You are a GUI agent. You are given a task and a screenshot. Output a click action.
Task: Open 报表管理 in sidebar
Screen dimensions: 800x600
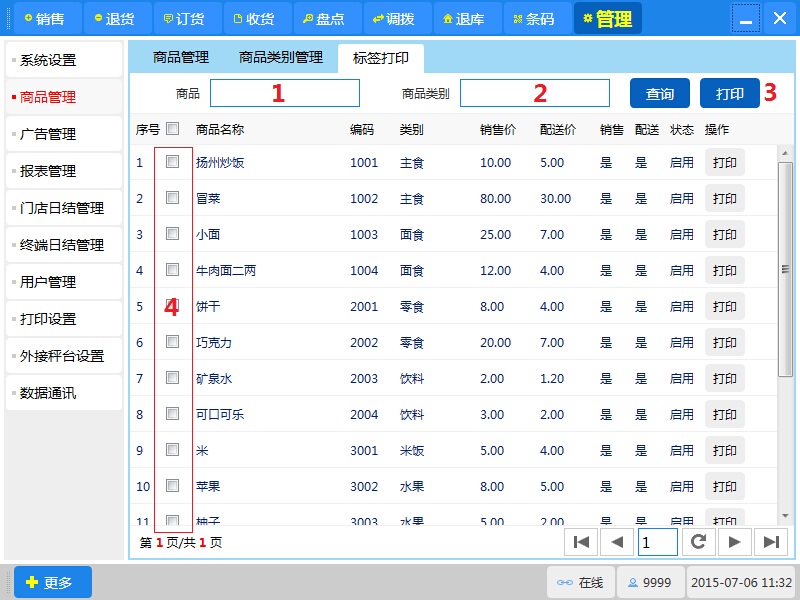click(x=64, y=171)
